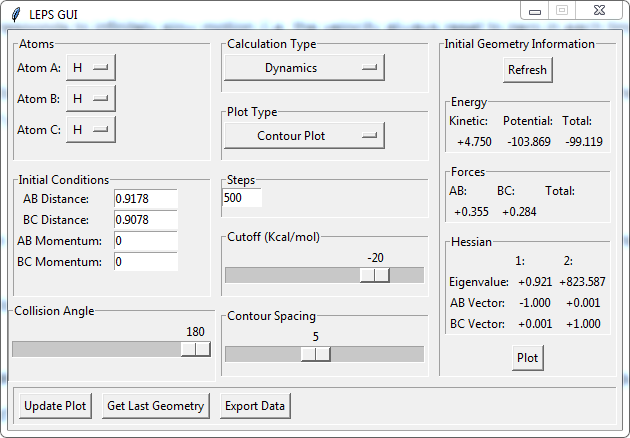Click the Export Data button
This screenshot has height=438, width=630.
click(x=255, y=406)
